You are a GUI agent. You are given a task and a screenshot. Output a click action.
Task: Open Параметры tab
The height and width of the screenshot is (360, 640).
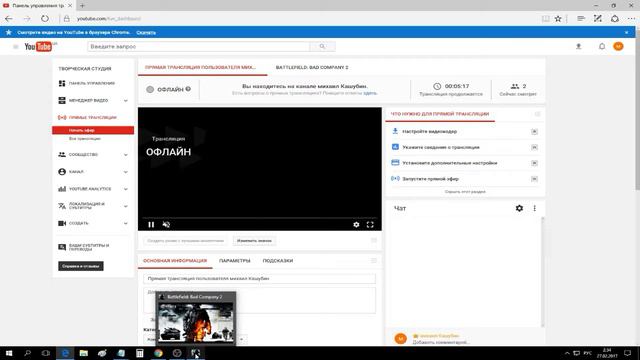coord(235,261)
